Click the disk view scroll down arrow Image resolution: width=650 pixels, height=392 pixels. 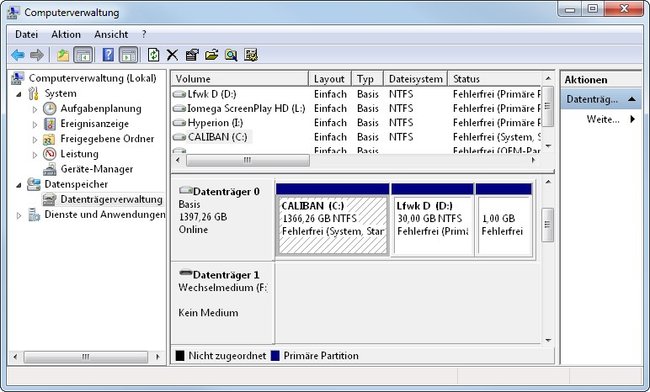tap(548, 340)
